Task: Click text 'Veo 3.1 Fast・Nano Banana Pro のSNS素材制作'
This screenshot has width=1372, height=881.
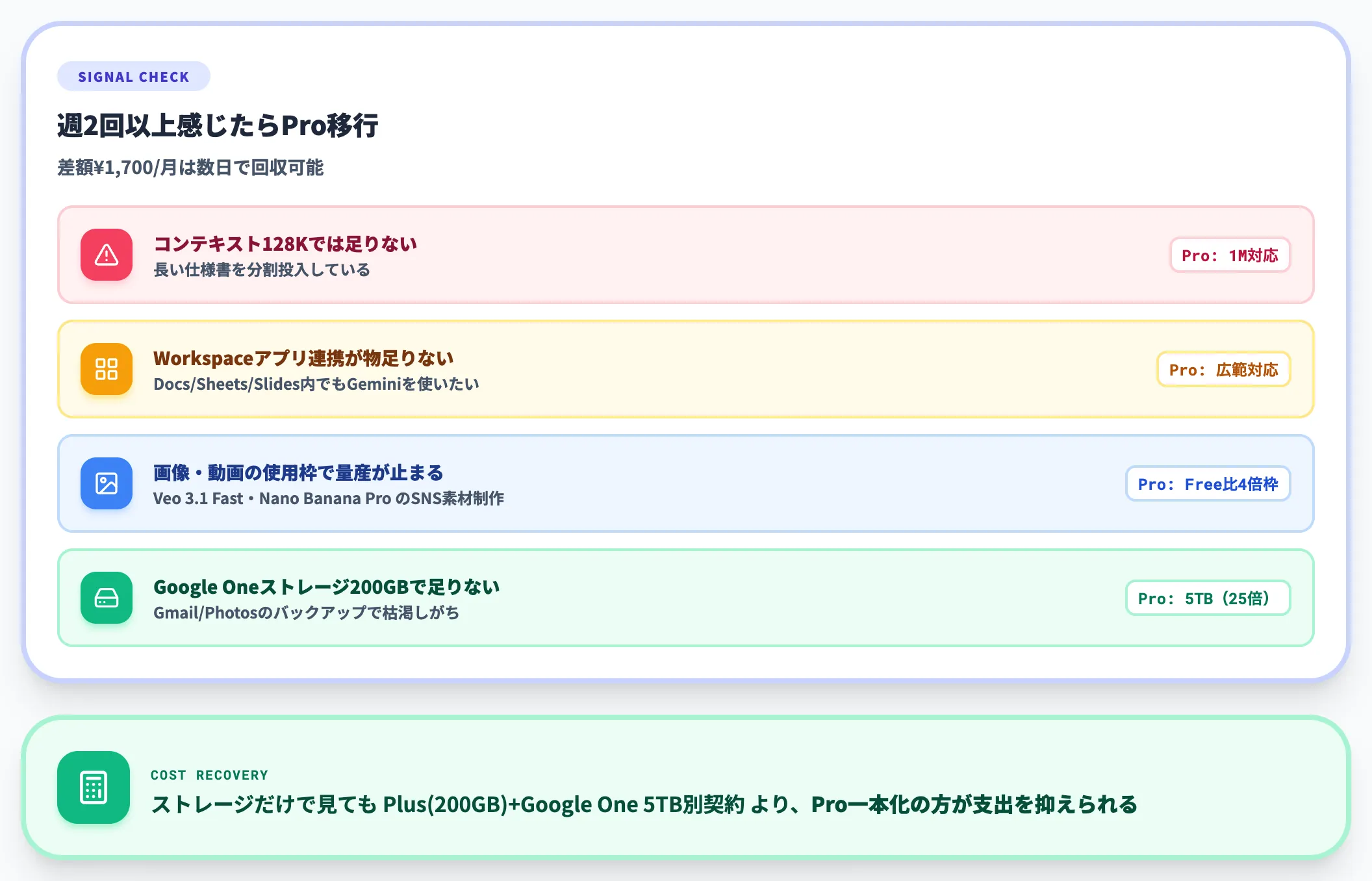Action: point(329,498)
